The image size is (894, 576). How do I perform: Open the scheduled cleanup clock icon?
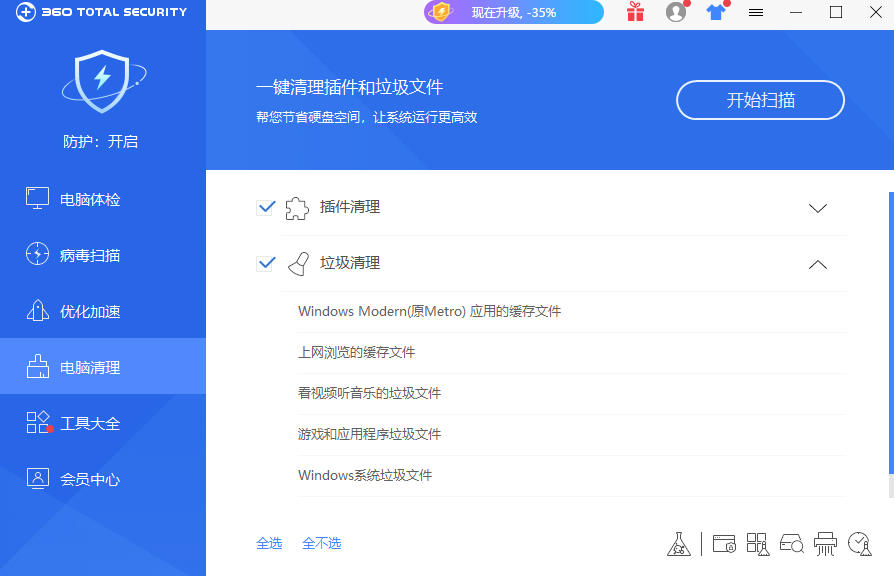click(859, 543)
